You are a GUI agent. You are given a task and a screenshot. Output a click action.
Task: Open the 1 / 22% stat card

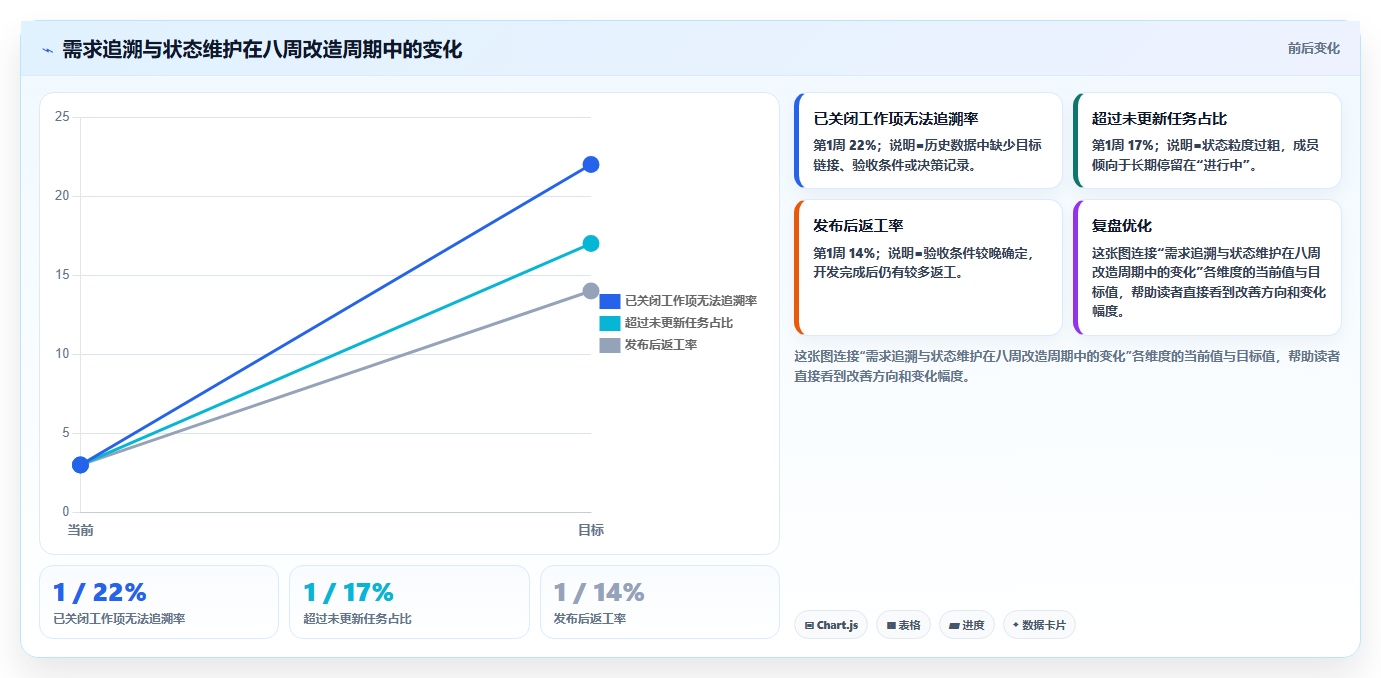159,602
